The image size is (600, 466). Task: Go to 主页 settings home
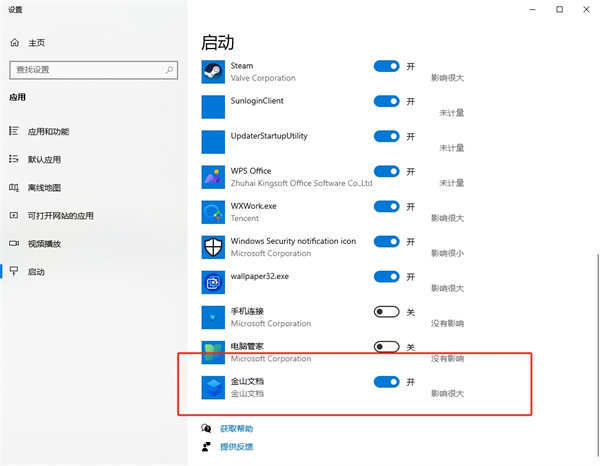(36, 43)
